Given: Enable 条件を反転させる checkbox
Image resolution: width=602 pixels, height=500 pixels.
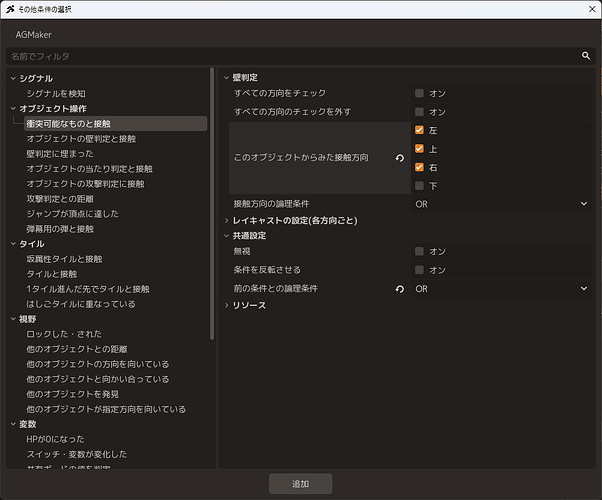Looking at the screenshot, I should tap(419, 270).
